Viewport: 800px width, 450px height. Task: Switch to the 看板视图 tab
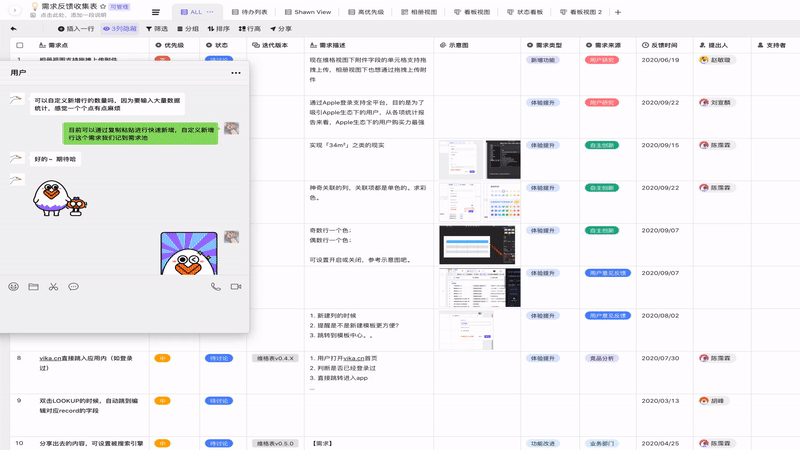click(x=472, y=12)
